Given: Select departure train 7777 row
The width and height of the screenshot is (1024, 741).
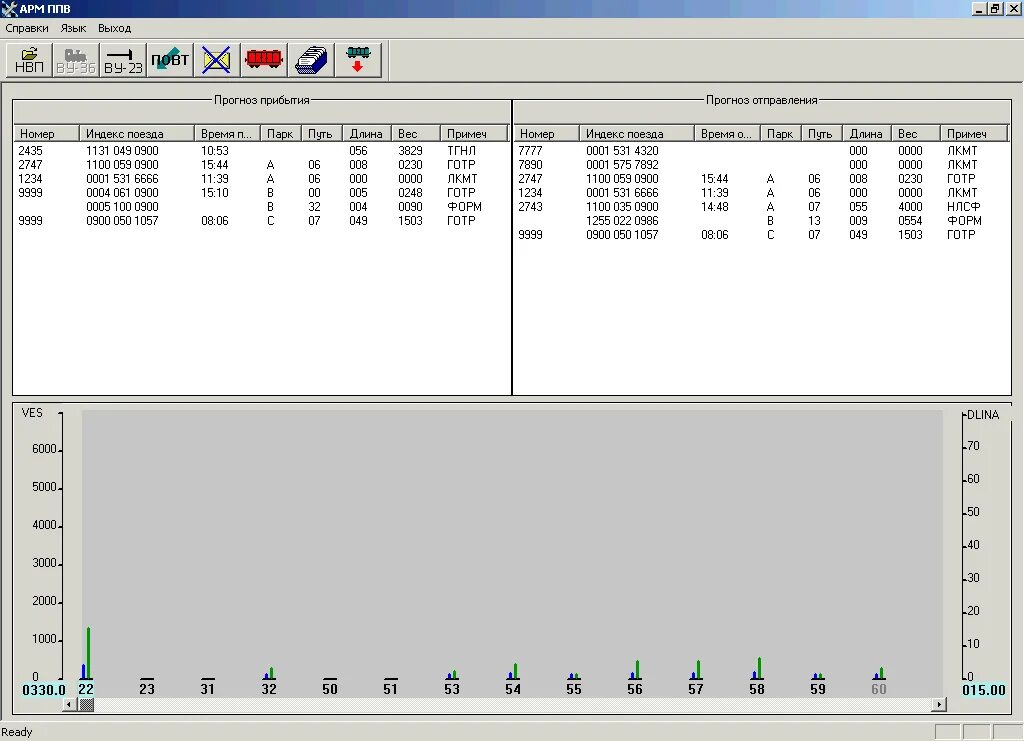Looking at the screenshot, I should click(x=761, y=151).
